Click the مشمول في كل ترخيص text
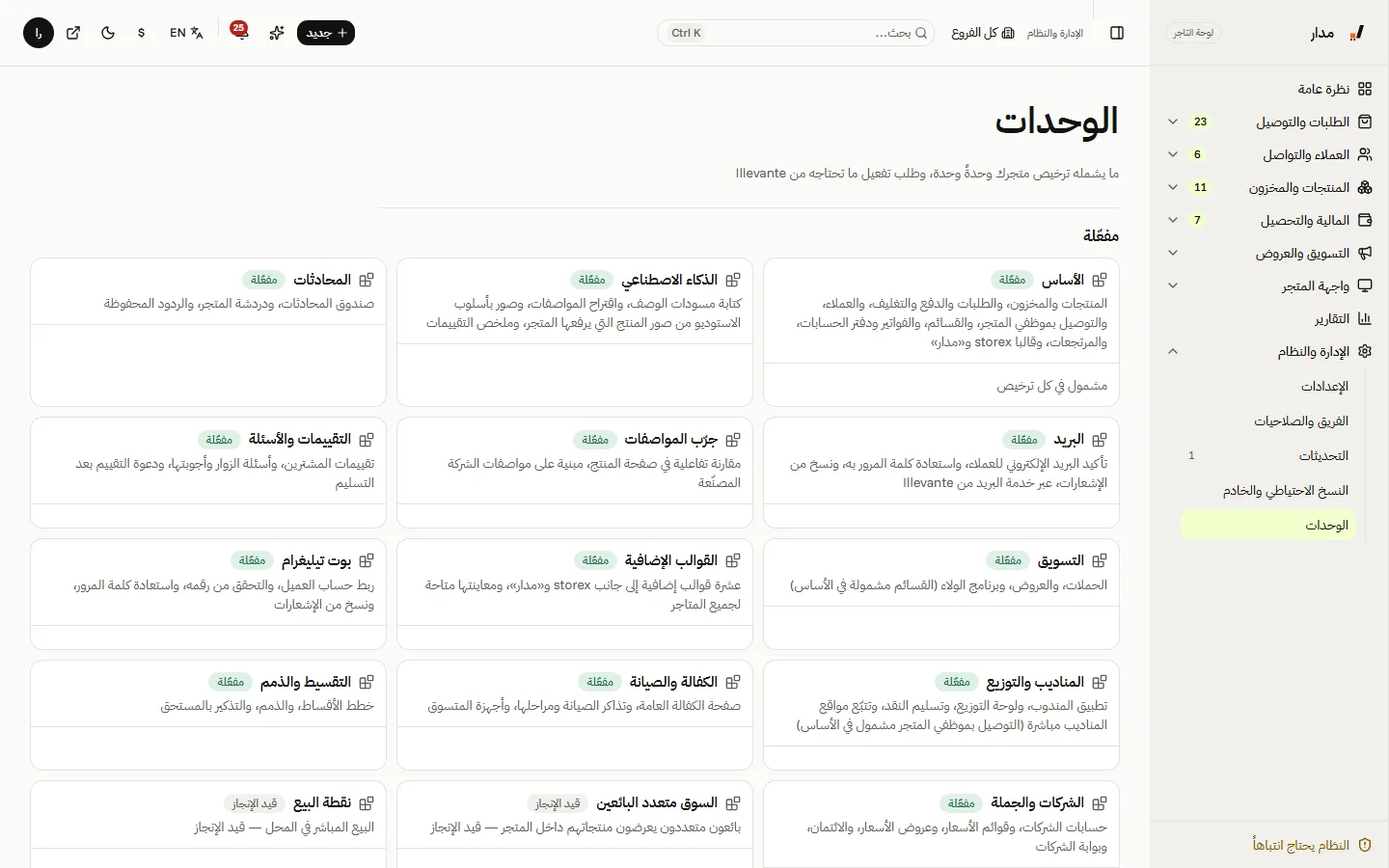Viewport: 1389px width, 868px height. tap(1052, 386)
